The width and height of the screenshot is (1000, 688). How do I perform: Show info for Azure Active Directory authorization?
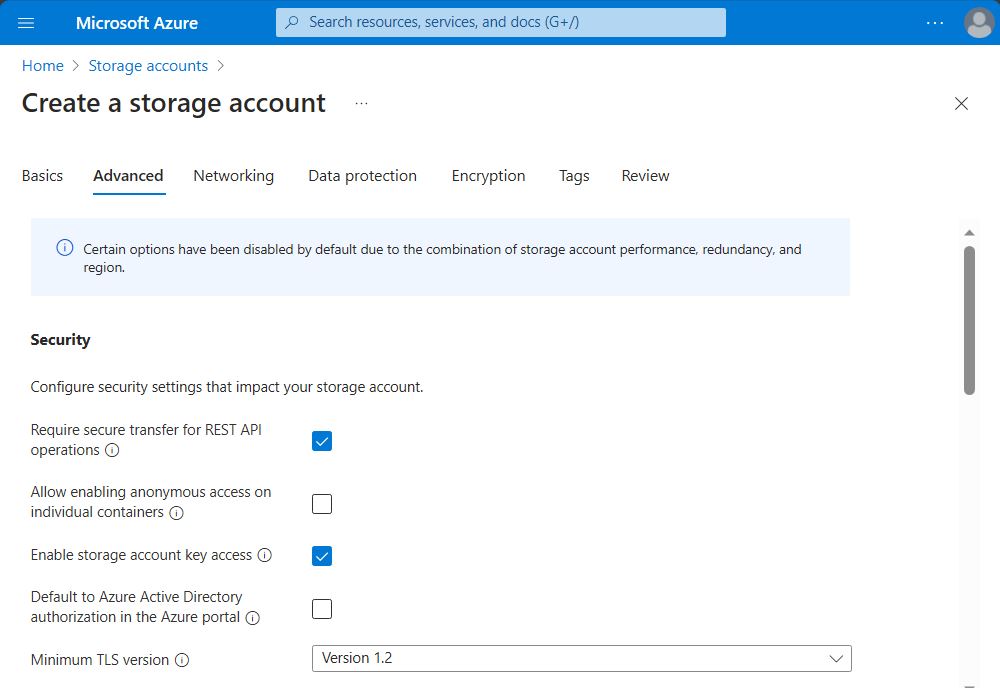[x=253, y=618]
